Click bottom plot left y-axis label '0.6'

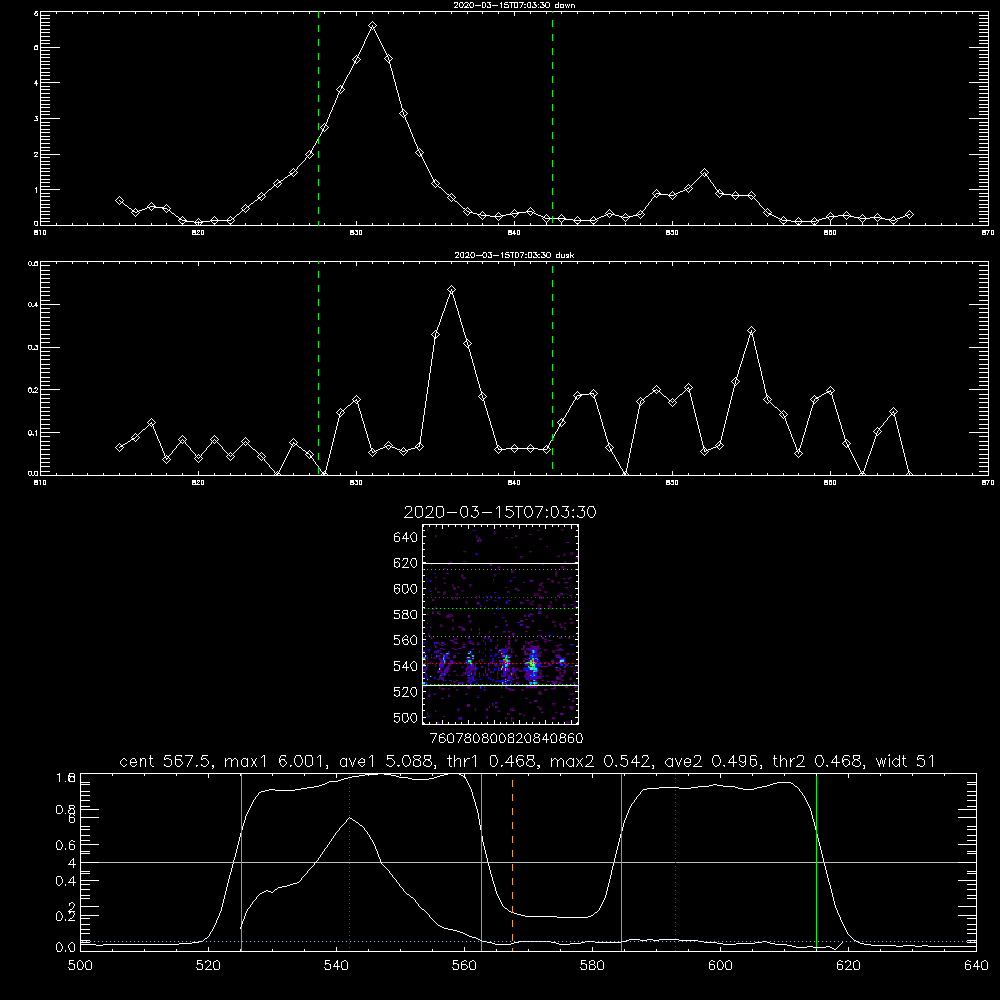(x=66, y=845)
